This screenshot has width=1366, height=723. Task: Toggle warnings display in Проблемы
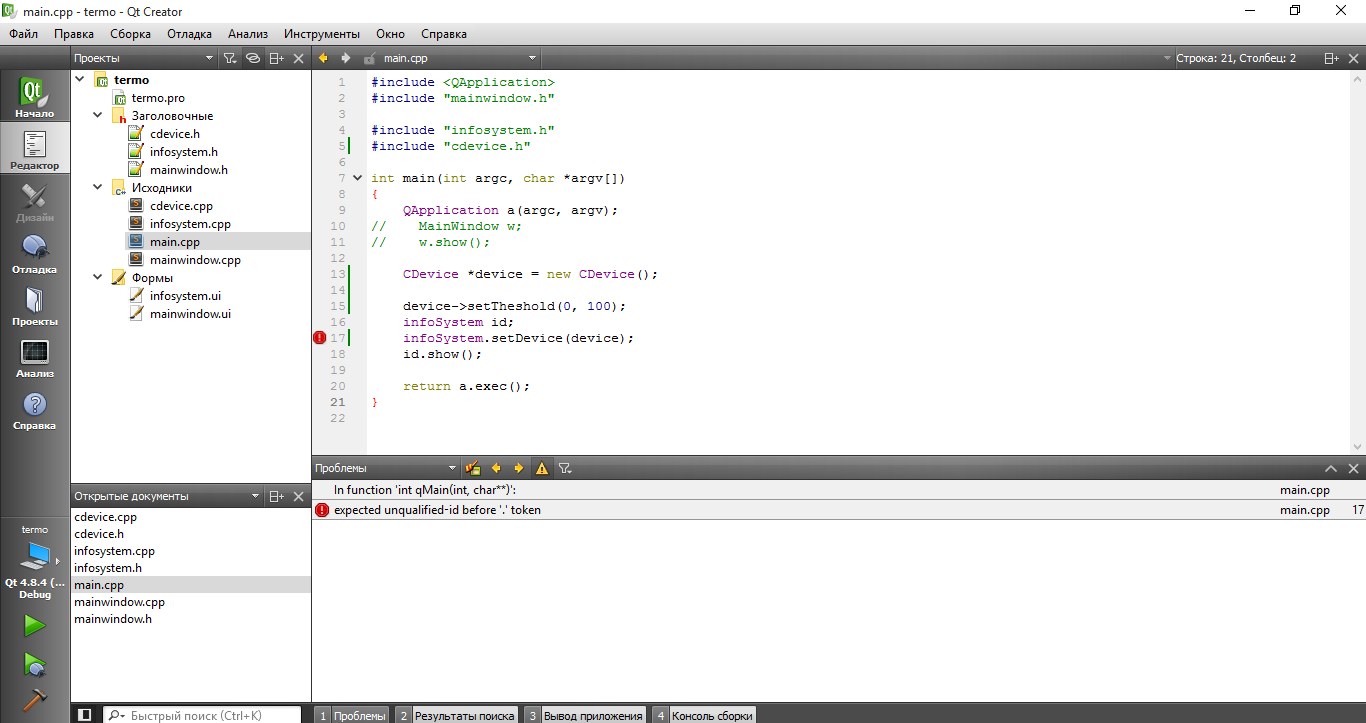coord(542,468)
